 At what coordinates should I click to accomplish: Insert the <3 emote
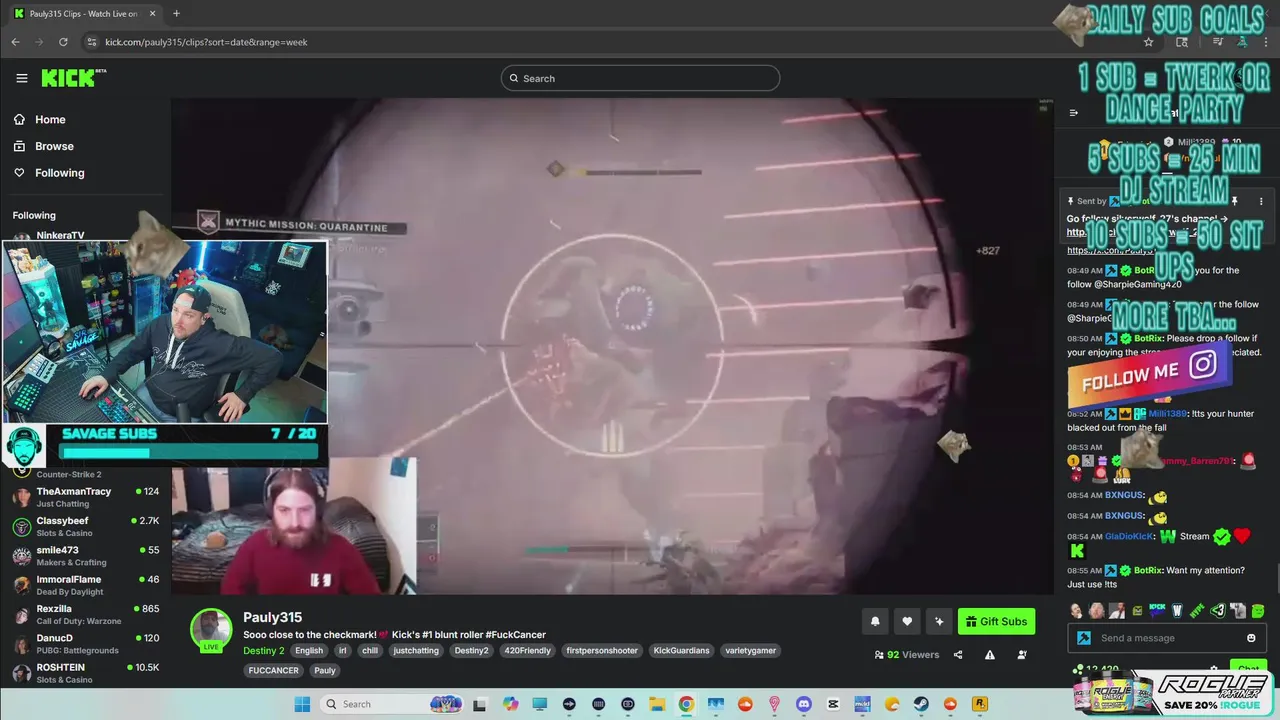1217,610
